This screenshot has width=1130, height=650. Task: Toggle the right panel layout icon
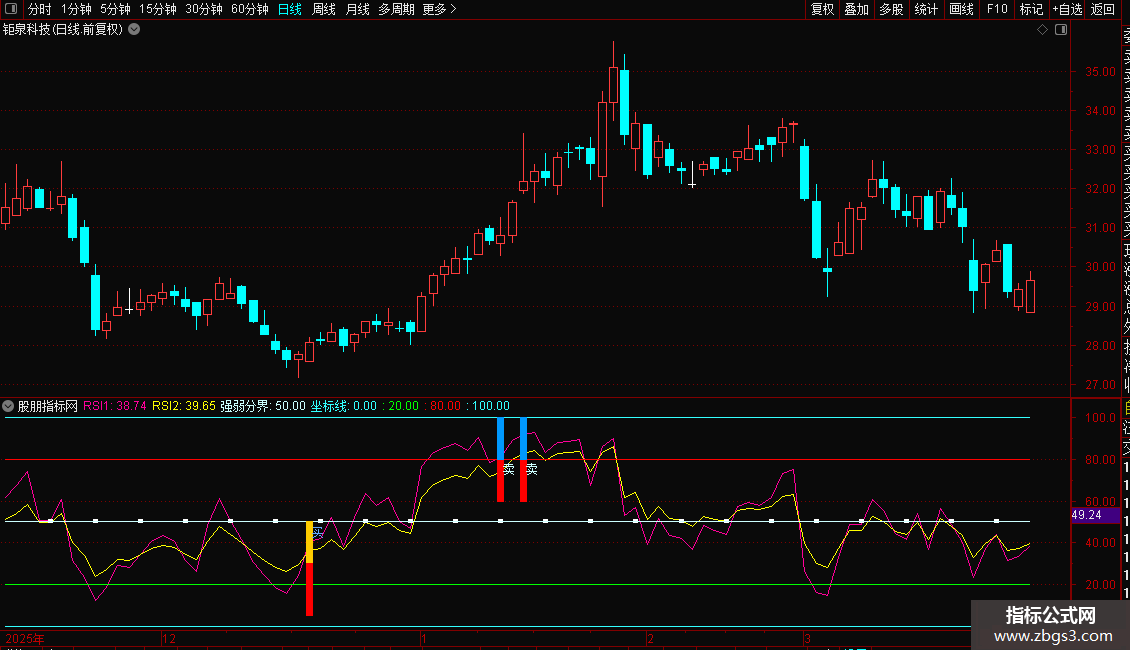1061,30
